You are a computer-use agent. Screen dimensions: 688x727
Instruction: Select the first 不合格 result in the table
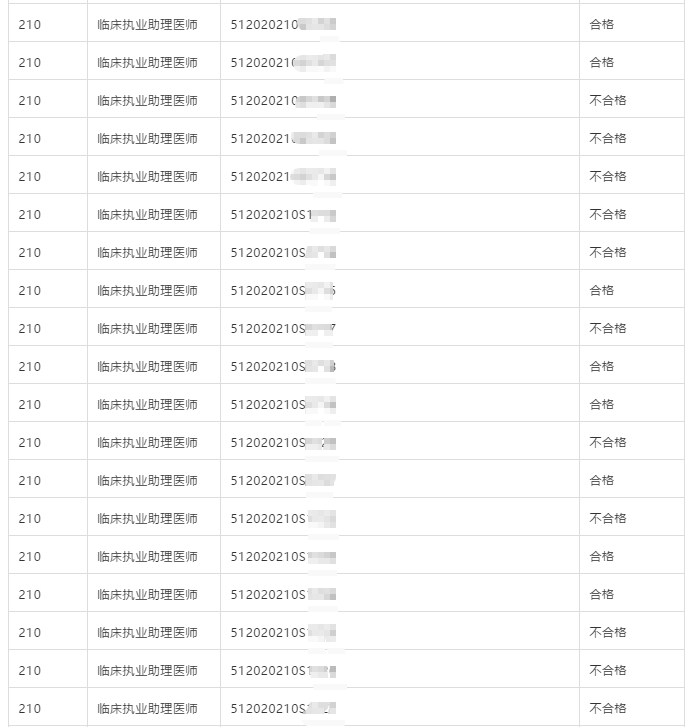click(607, 100)
